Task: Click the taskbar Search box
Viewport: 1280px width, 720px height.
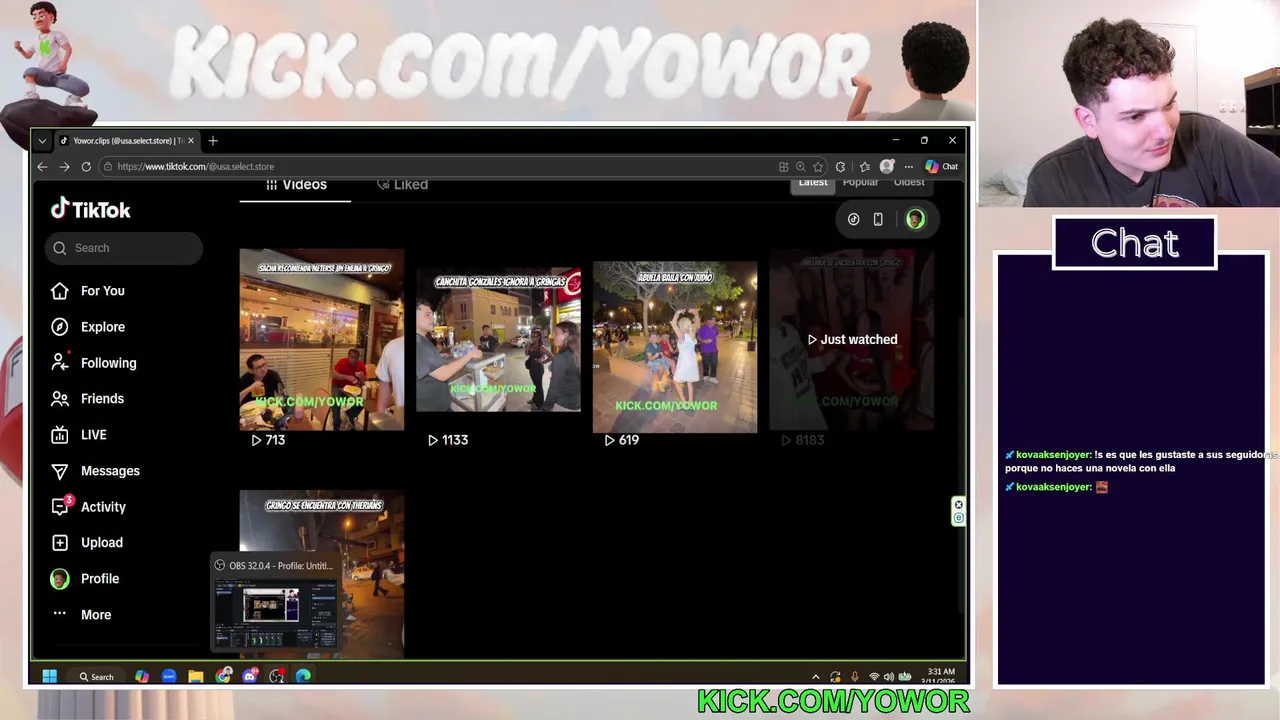Action: pos(96,677)
